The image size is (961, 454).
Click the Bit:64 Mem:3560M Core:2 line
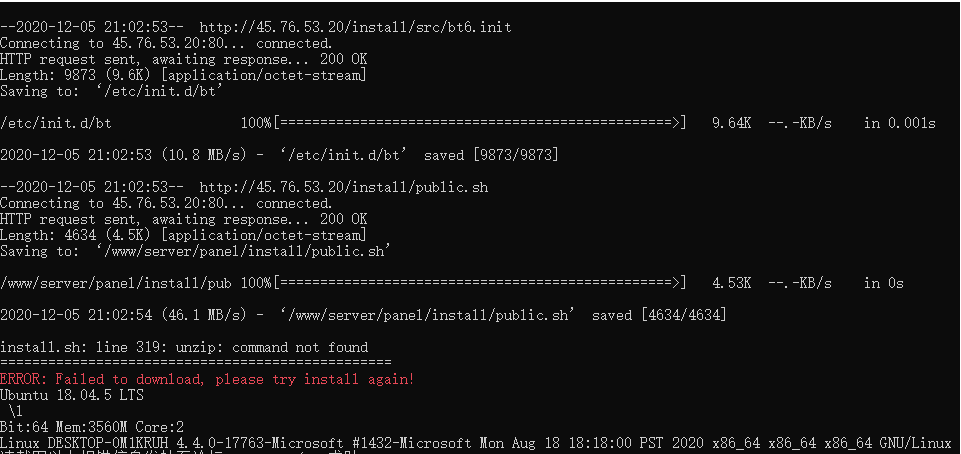(92, 427)
